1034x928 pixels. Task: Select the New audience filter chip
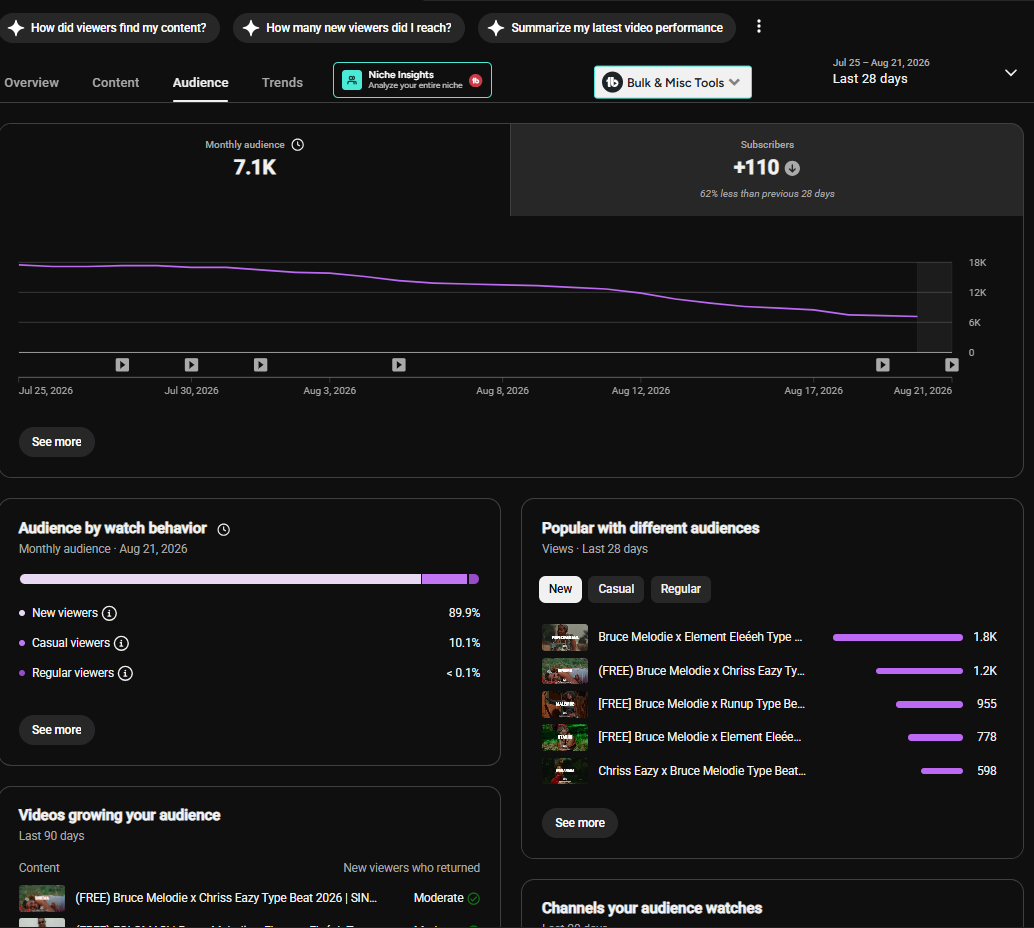coord(561,589)
